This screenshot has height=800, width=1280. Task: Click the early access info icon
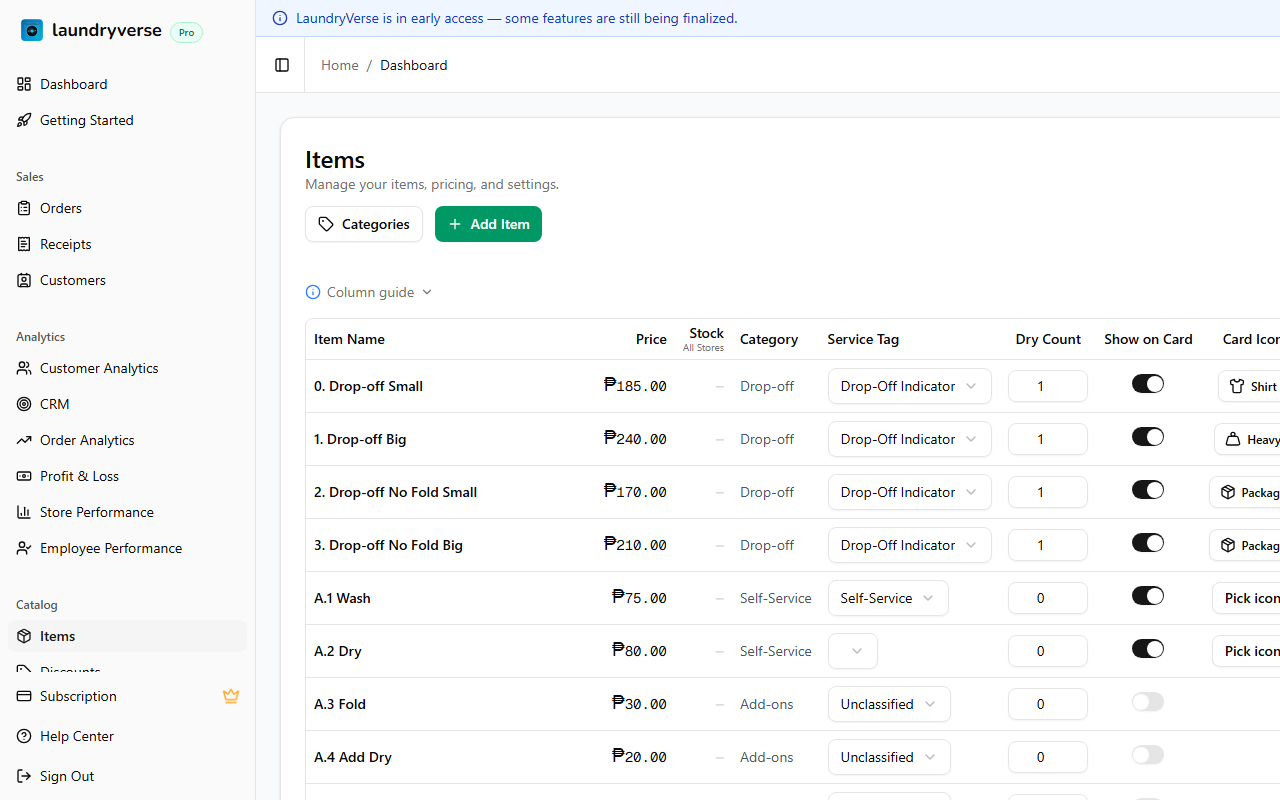click(x=280, y=18)
